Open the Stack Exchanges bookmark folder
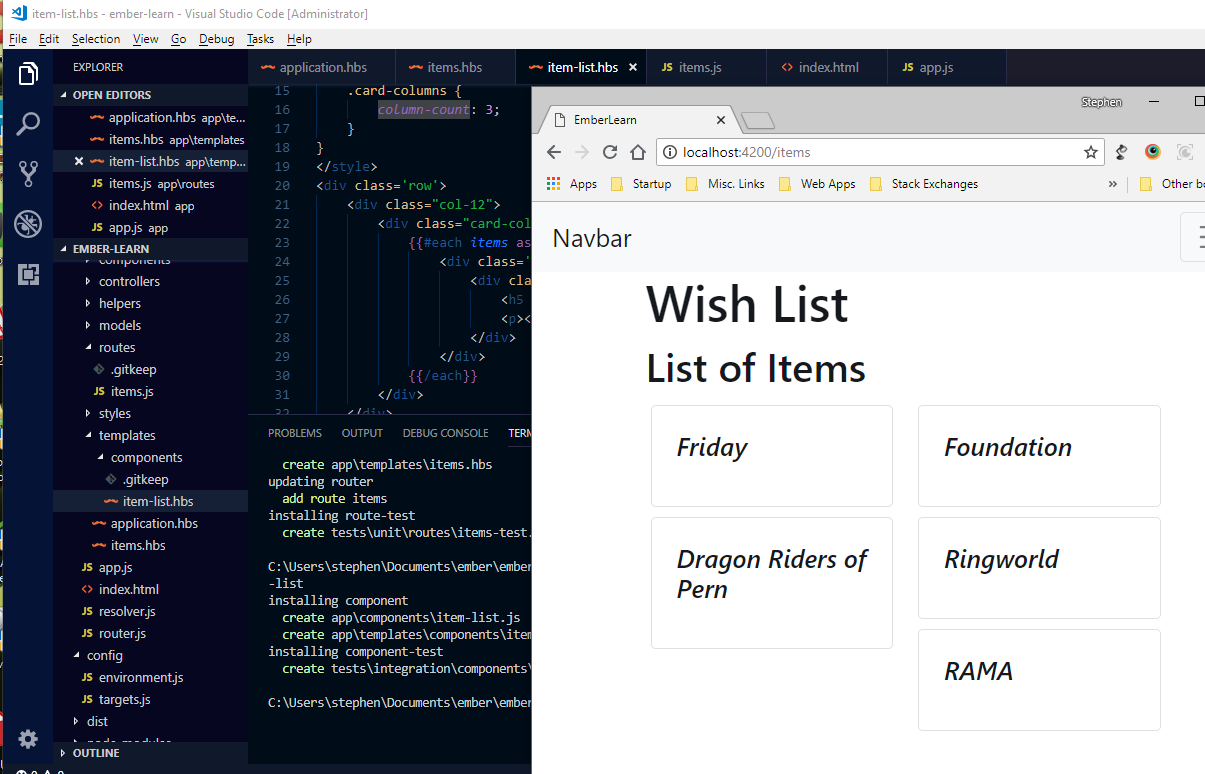Image resolution: width=1205 pixels, height=774 pixels. click(x=923, y=184)
